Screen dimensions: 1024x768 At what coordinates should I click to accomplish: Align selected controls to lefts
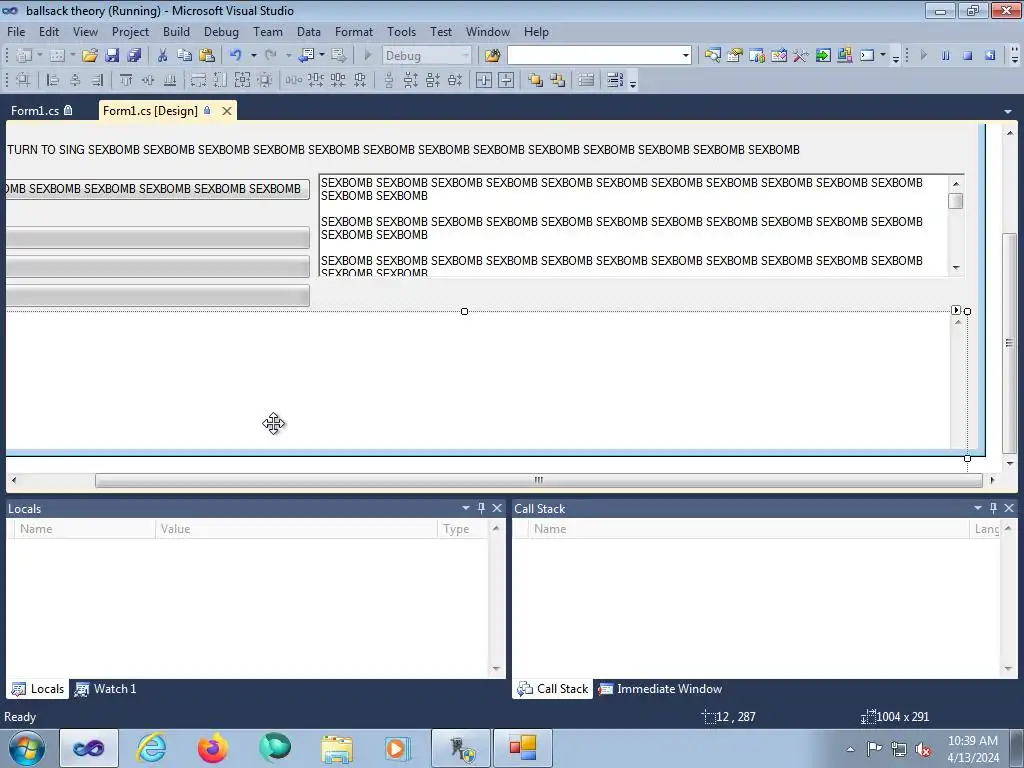coord(53,80)
